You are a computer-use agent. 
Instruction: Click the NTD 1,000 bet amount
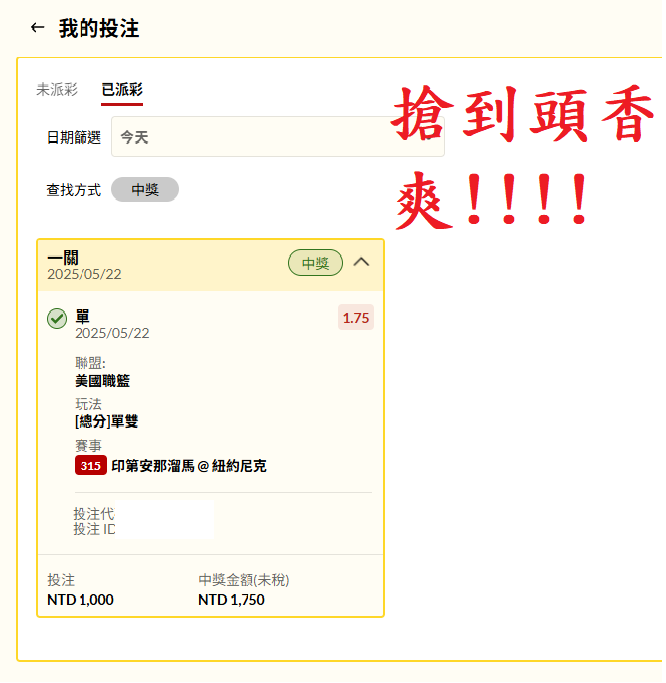point(81,601)
